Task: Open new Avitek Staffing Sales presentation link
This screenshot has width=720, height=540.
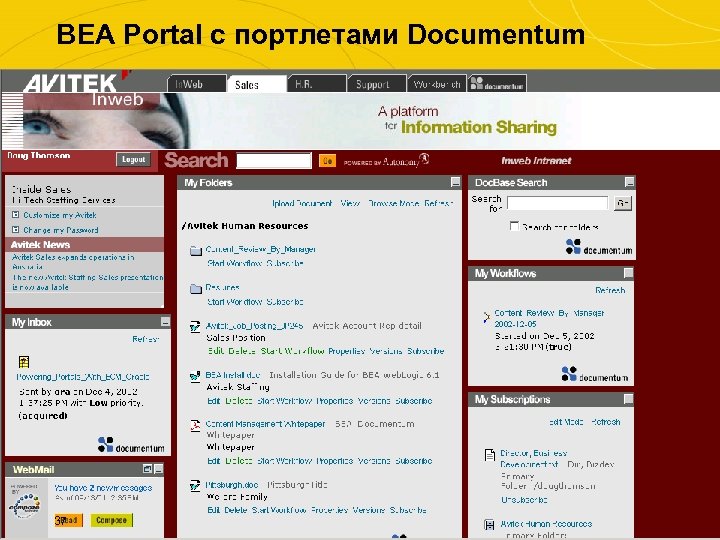Action: click(87, 282)
